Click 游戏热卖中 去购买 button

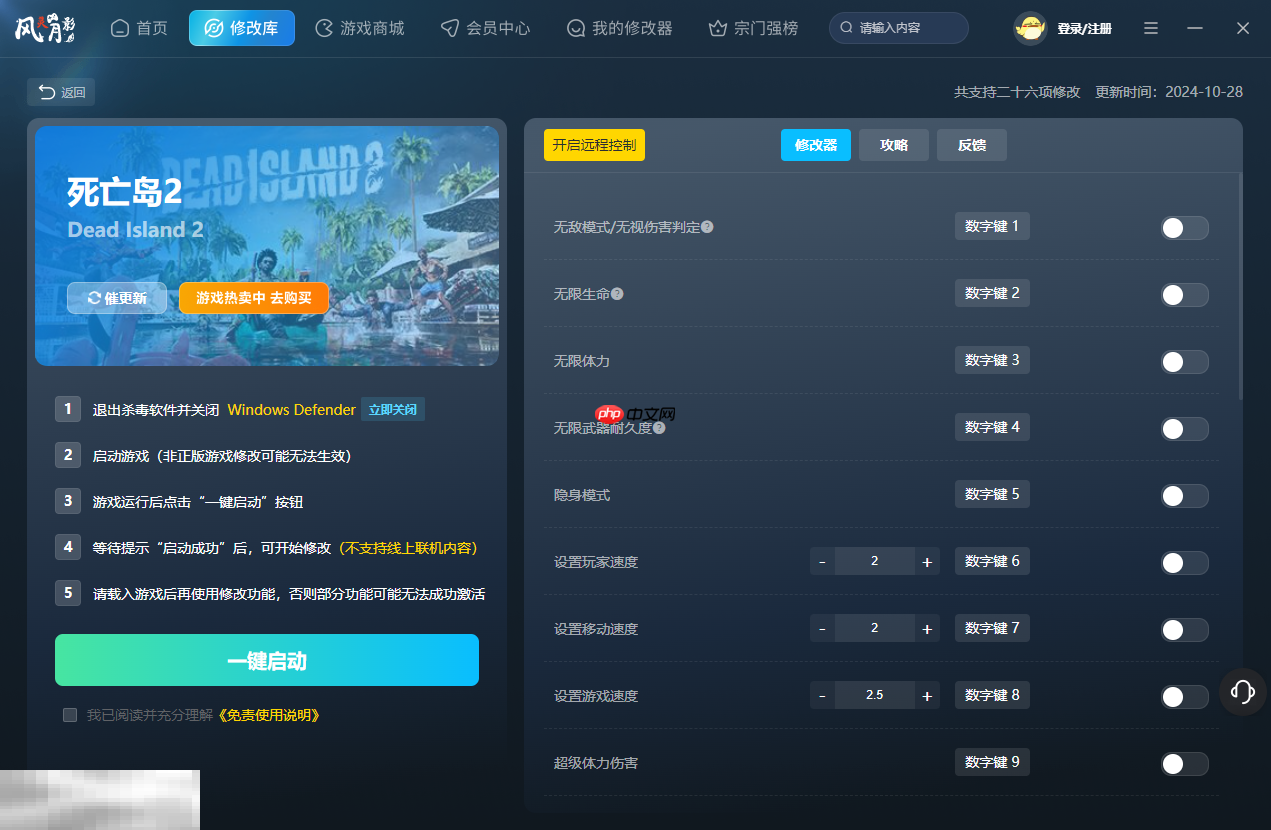(x=254, y=298)
